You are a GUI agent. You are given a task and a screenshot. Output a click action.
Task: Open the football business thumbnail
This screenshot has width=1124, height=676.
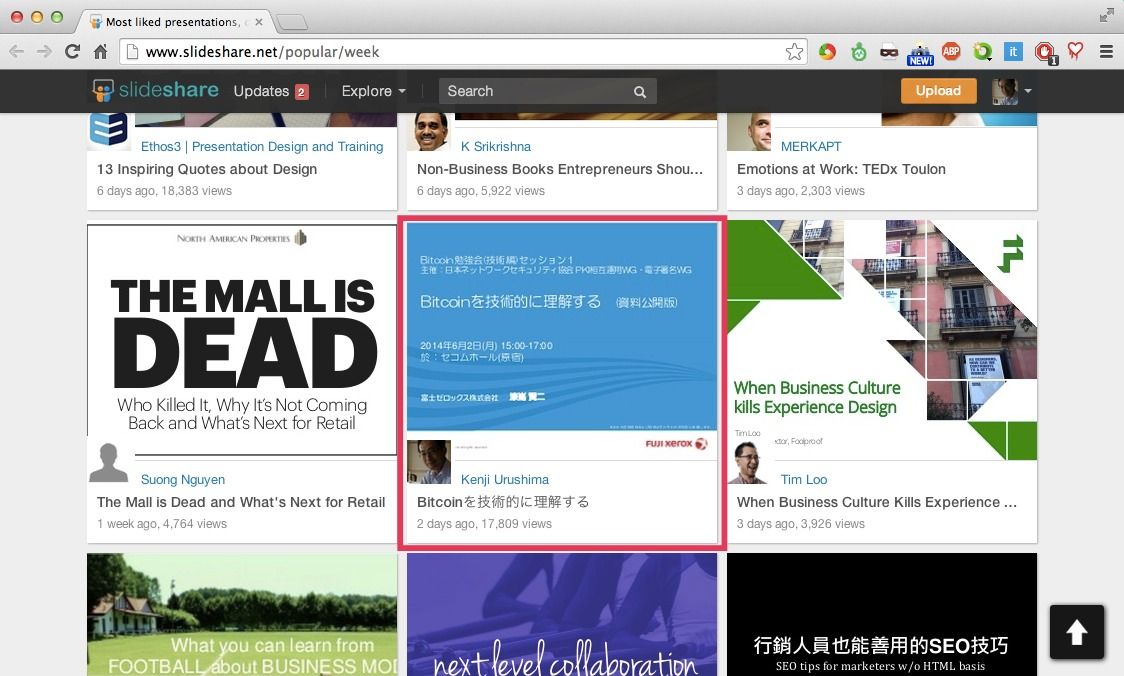(242, 614)
